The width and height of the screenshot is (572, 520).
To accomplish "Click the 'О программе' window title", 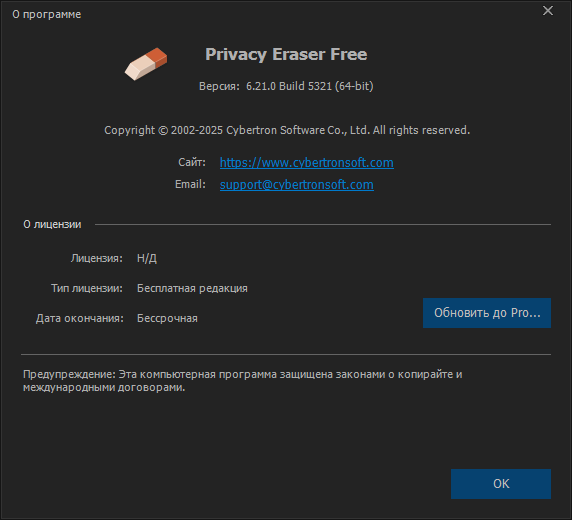I will click(47, 14).
